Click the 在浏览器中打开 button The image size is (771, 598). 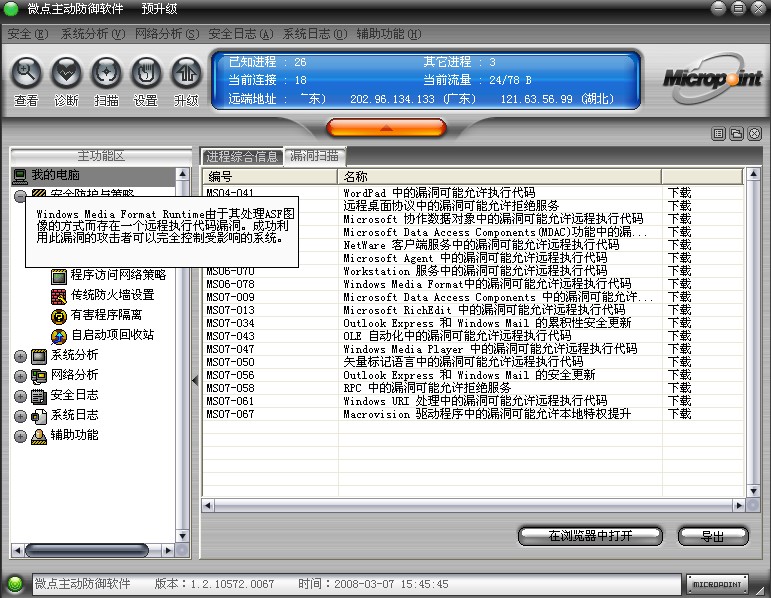590,536
